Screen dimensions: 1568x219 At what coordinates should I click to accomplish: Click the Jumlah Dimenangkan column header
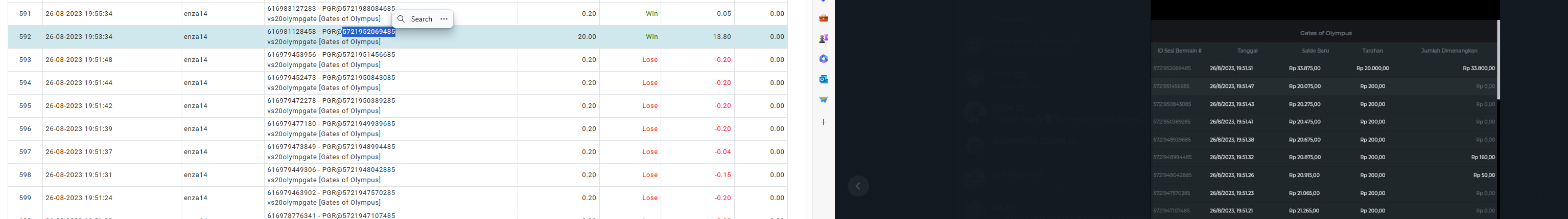[1448, 51]
